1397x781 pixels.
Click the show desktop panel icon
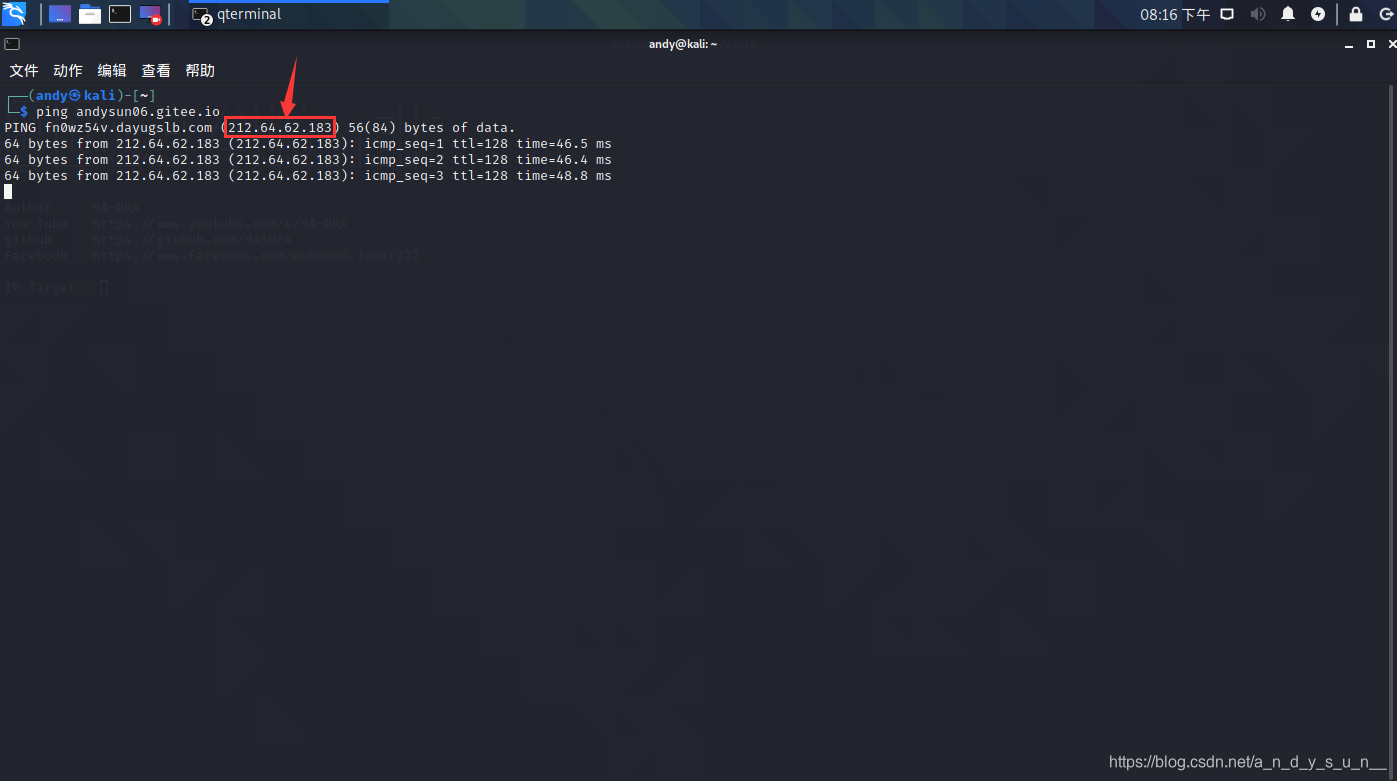(60, 14)
